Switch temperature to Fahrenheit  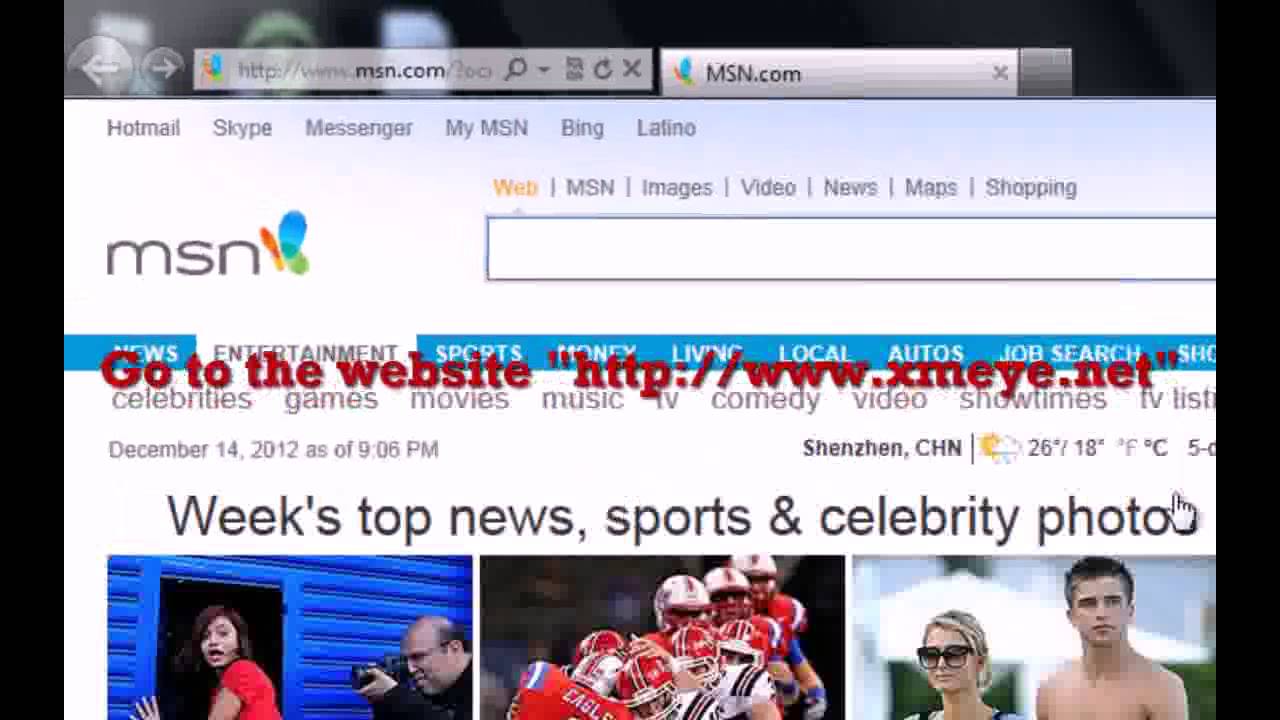click(1127, 448)
